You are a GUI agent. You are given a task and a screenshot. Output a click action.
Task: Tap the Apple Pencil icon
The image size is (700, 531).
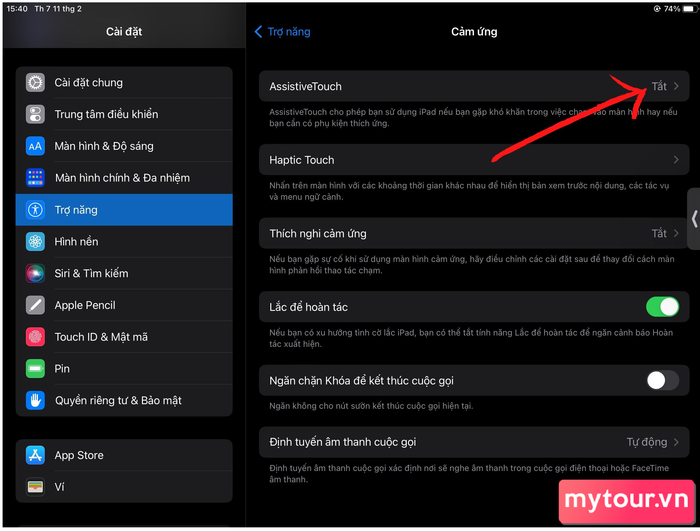35,305
